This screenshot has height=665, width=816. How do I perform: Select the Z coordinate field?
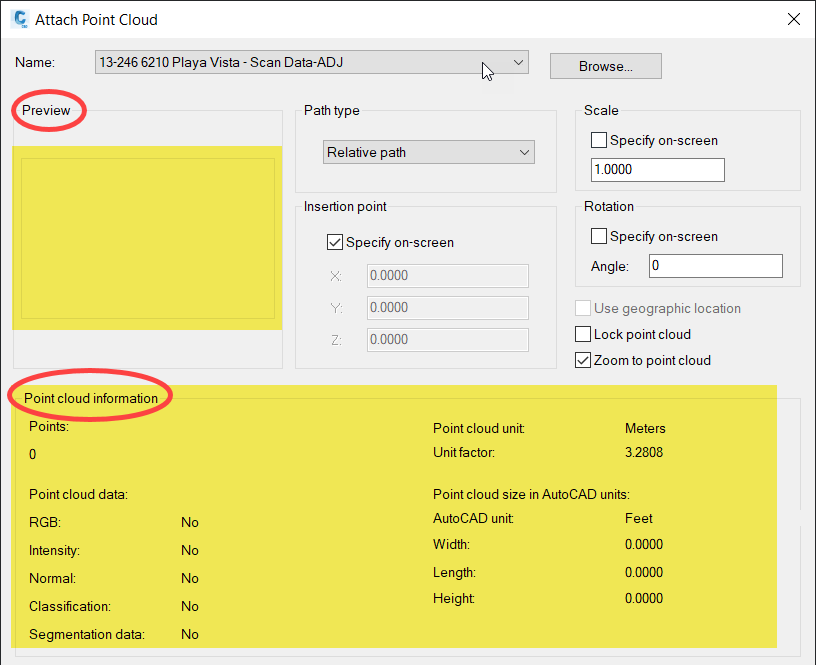click(x=447, y=339)
